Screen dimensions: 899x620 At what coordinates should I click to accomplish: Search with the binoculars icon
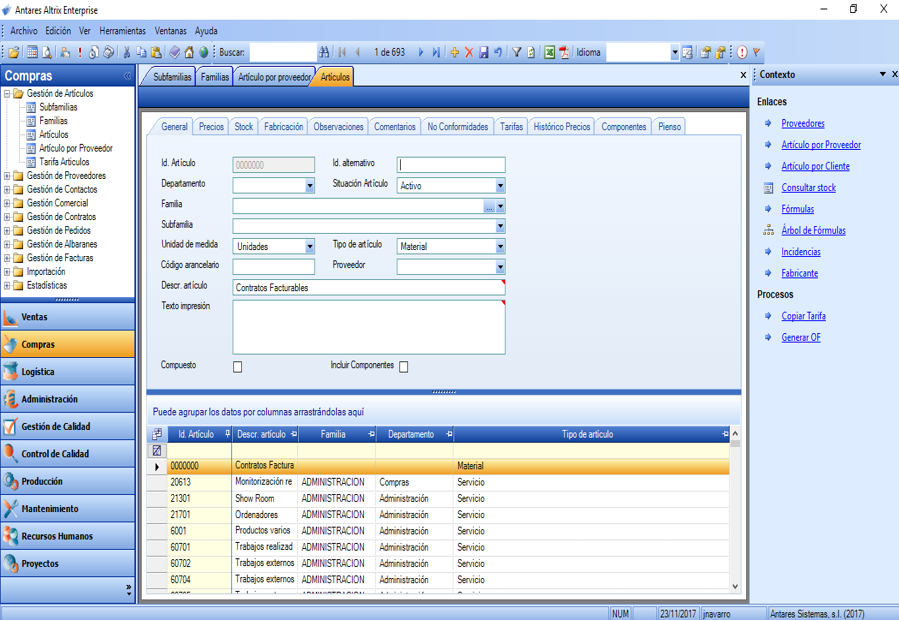325,52
